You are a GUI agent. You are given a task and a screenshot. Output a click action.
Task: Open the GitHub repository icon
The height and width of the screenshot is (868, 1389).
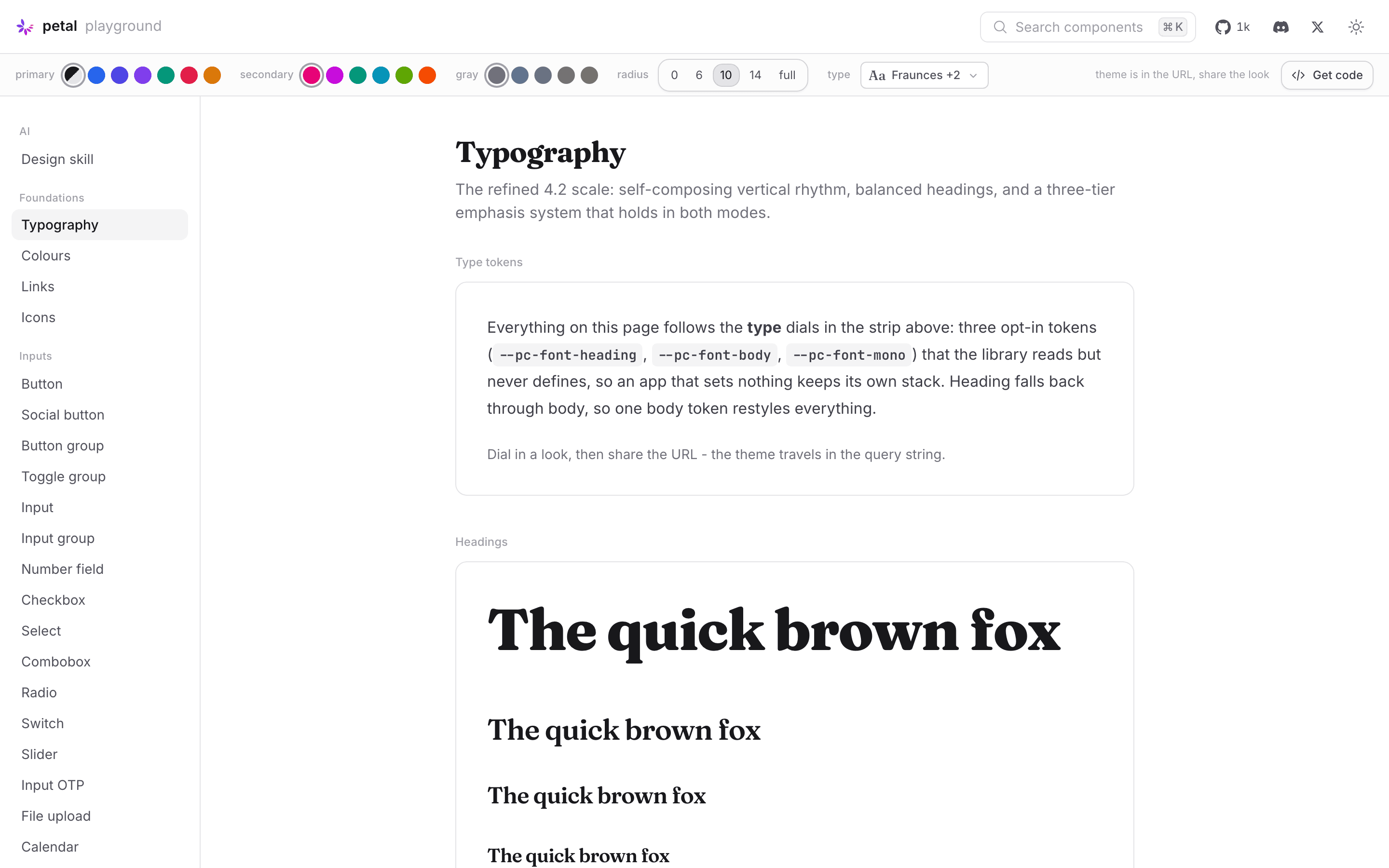1223,27
